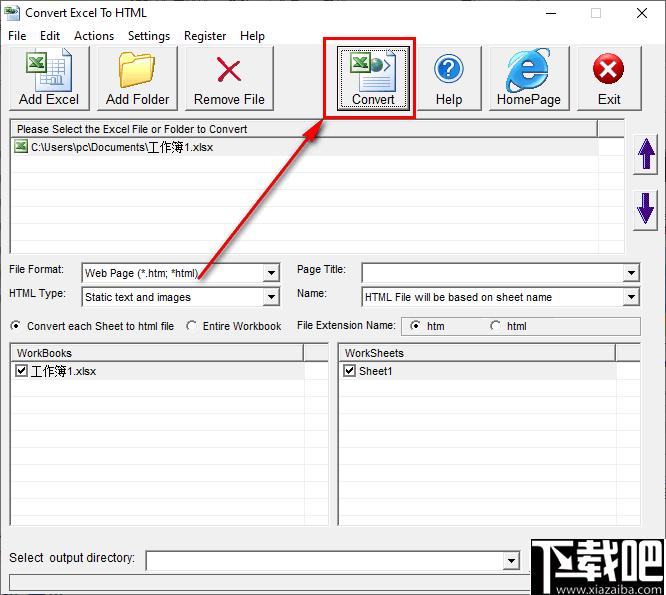Screen dimensions: 666x595
Task: Start conversion with the Convert button
Action: [x=373, y=78]
